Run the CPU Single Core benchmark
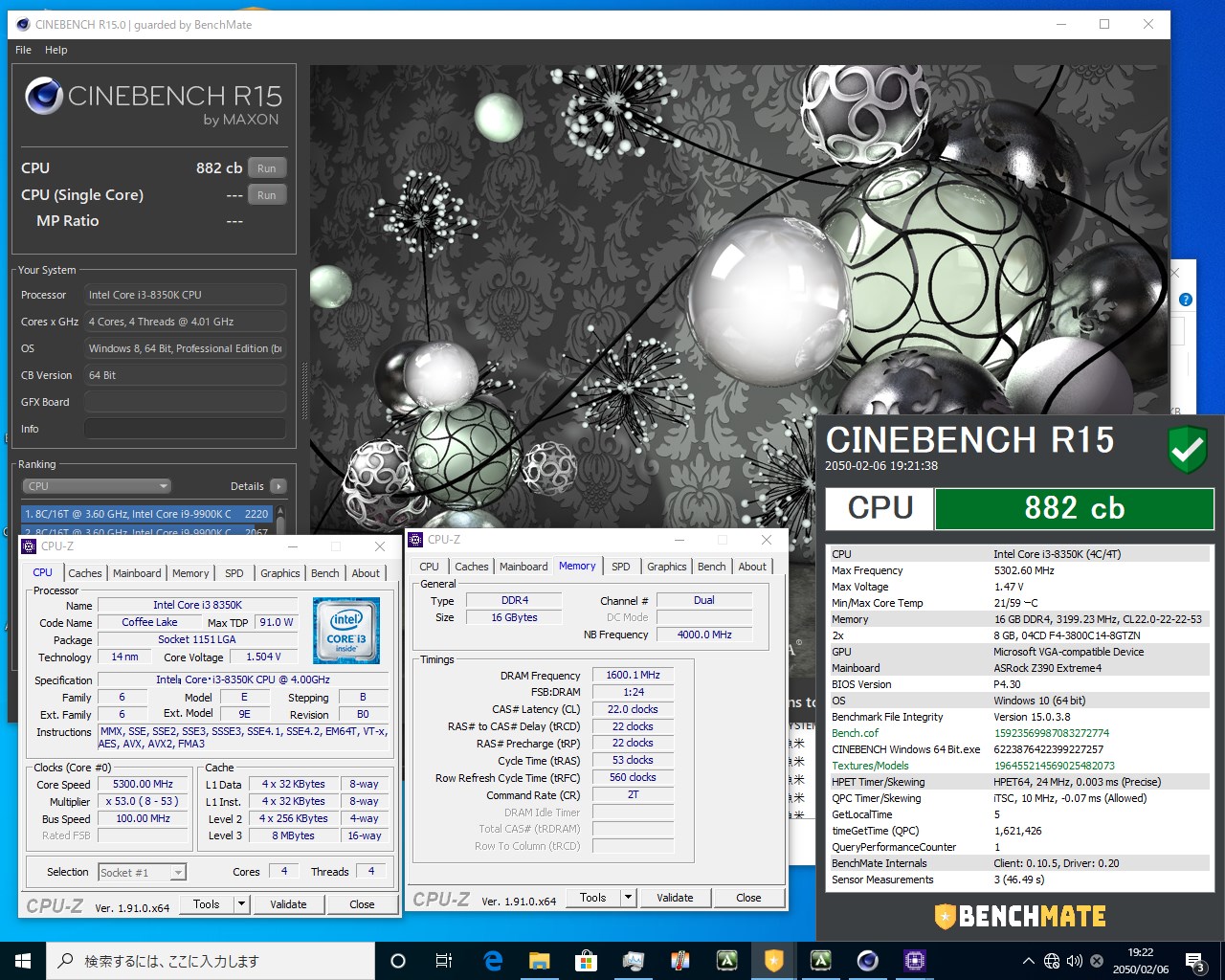The width and height of the screenshot is (1225, 980). point(267,195)
